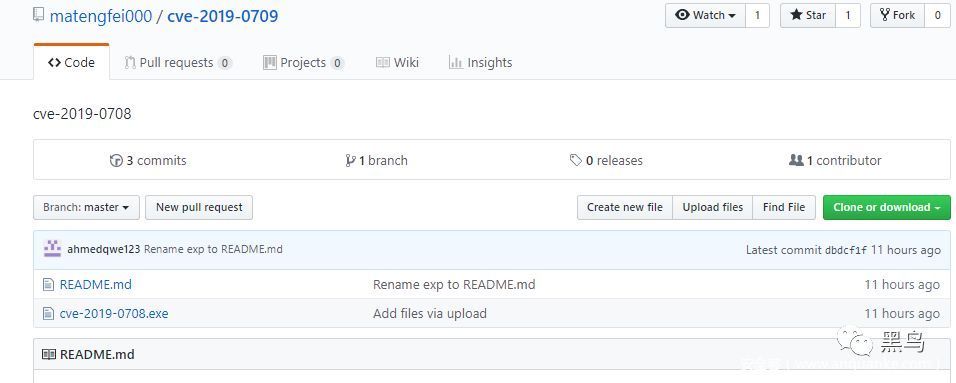View the 1 branch list
This screenshot has width=956, height=383.
point(376,160)
